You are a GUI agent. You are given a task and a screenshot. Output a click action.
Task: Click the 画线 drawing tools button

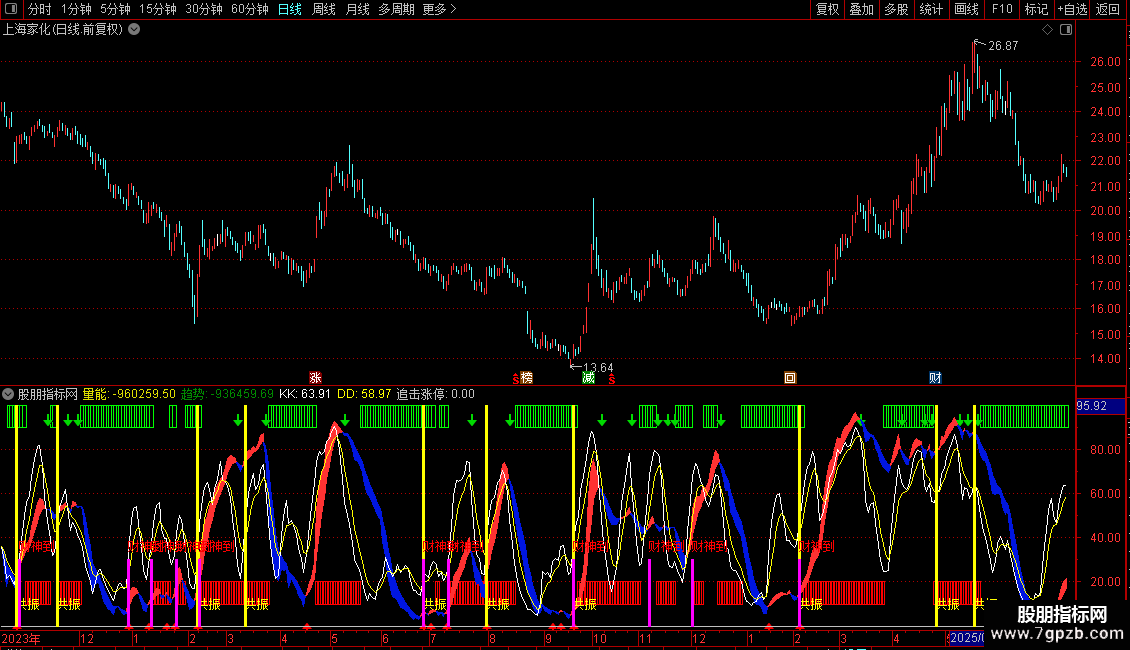[x=966, y=10]
